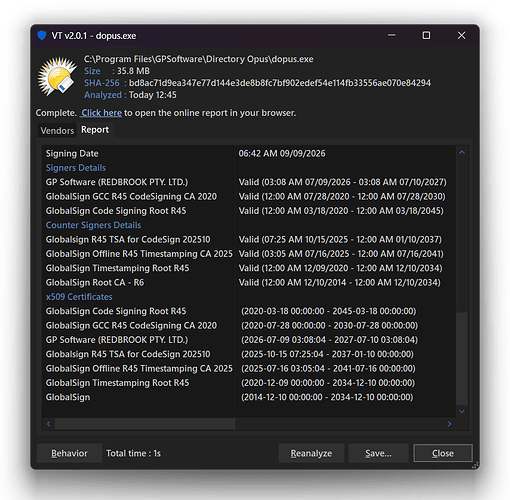Minimize the VT window

(392, 35)
